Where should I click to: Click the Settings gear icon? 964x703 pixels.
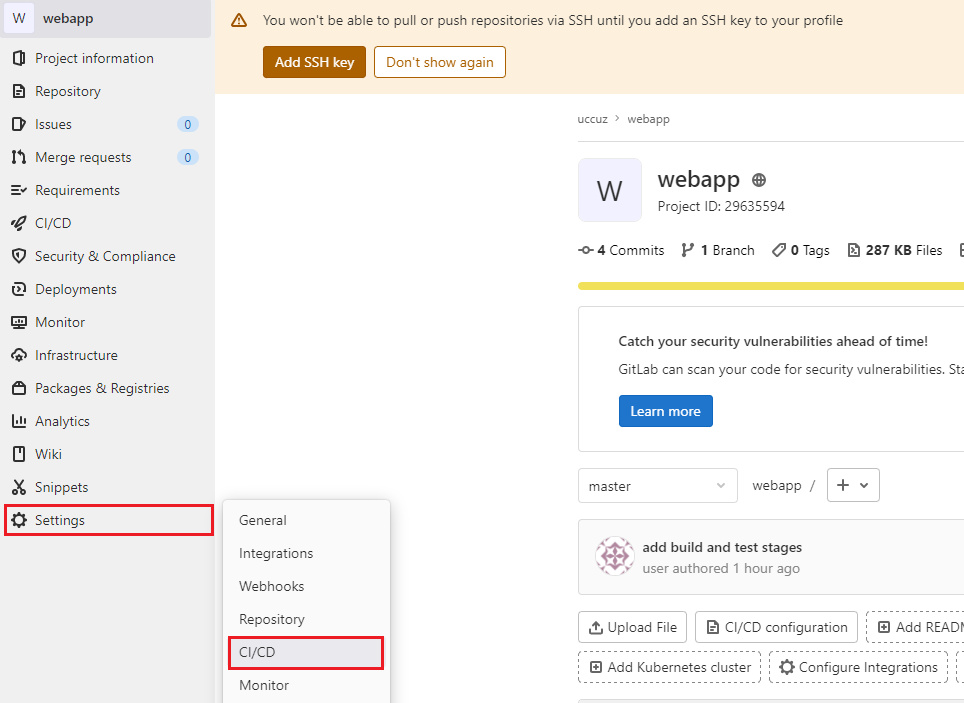click(18, 520)
